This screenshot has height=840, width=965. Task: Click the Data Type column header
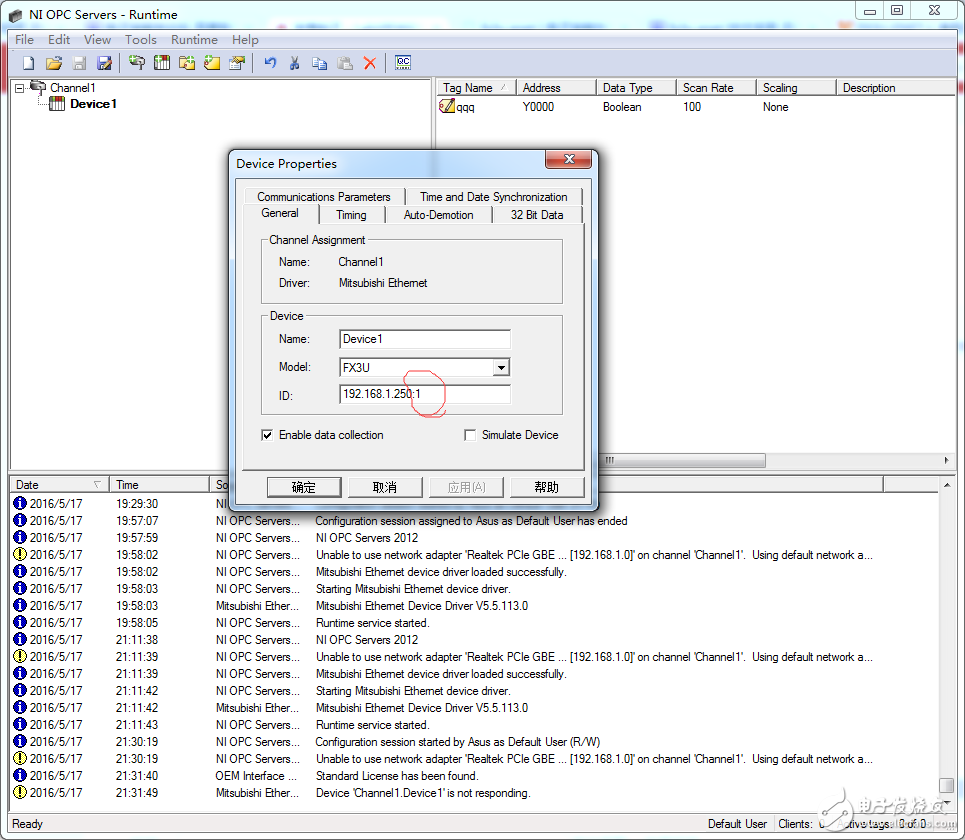pos(636,88)
